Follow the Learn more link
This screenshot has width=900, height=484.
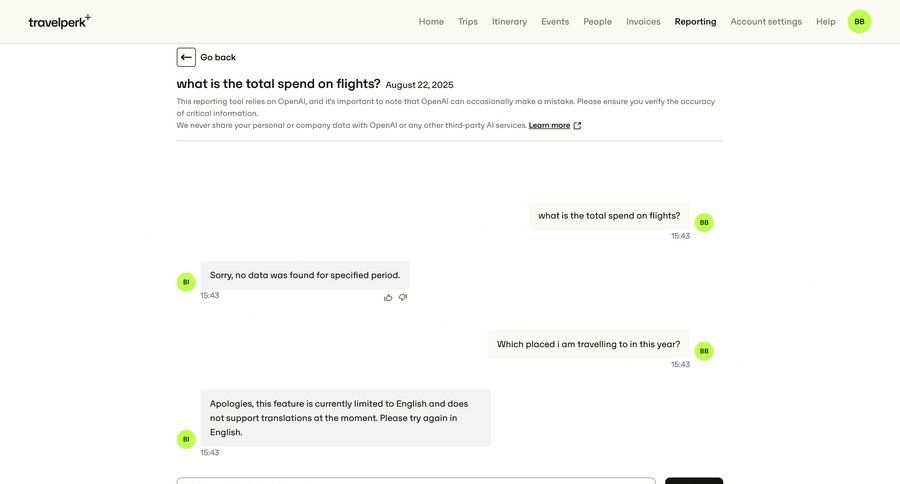(549, 125)
